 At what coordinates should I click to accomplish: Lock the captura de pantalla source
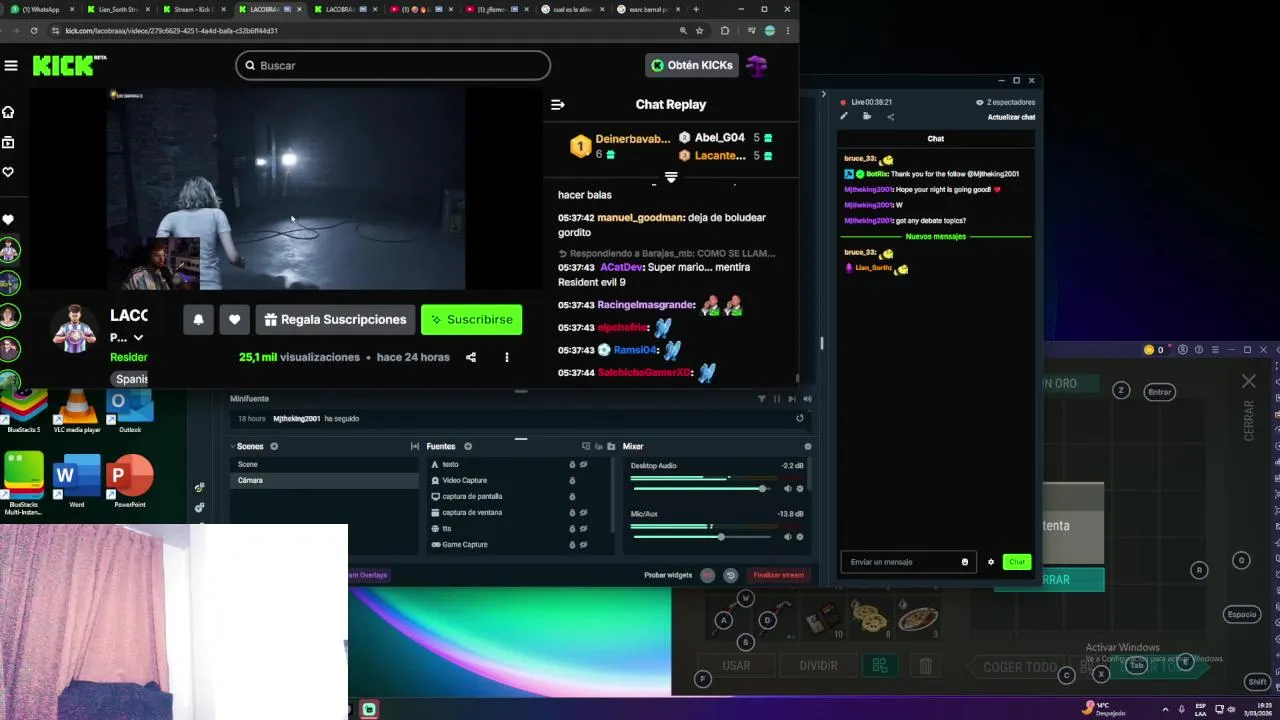click(x=572, y=496)
